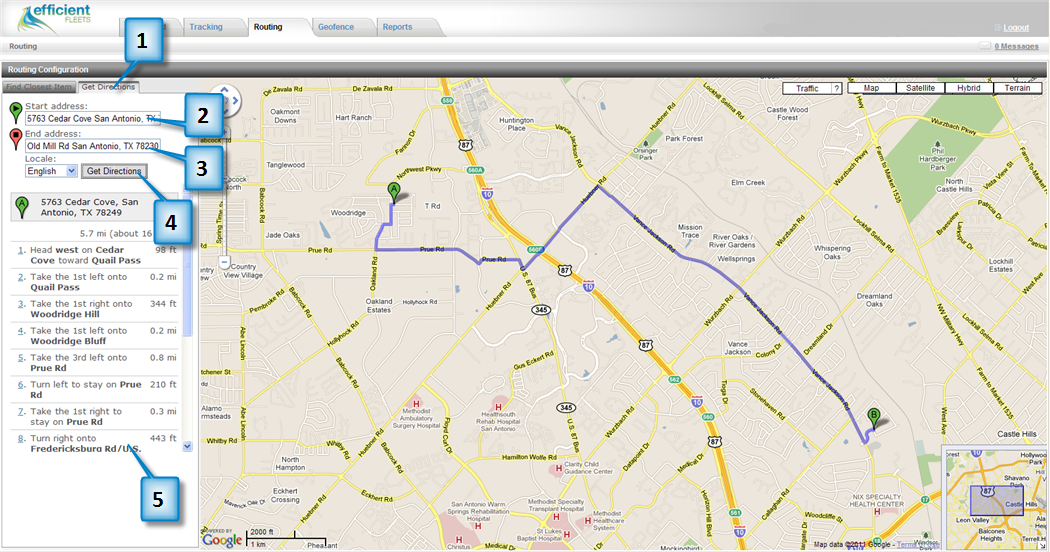Image resolution: width=1050 pixels, height=552 pixels.
Task: Open the Tracking tab
Action: [x=206, y=27]
